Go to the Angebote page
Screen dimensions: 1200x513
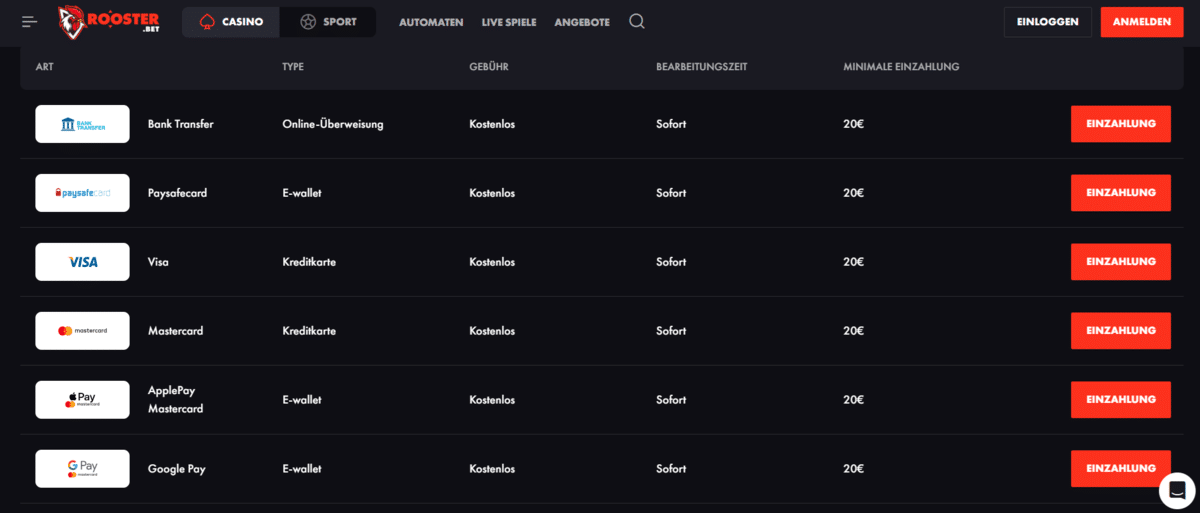[x=582, y=22]
